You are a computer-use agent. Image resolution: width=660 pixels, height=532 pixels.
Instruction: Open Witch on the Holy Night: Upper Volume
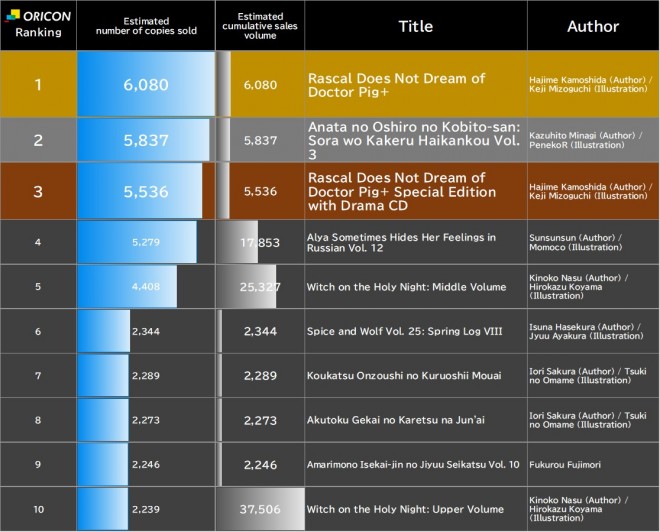click(405, 509)
